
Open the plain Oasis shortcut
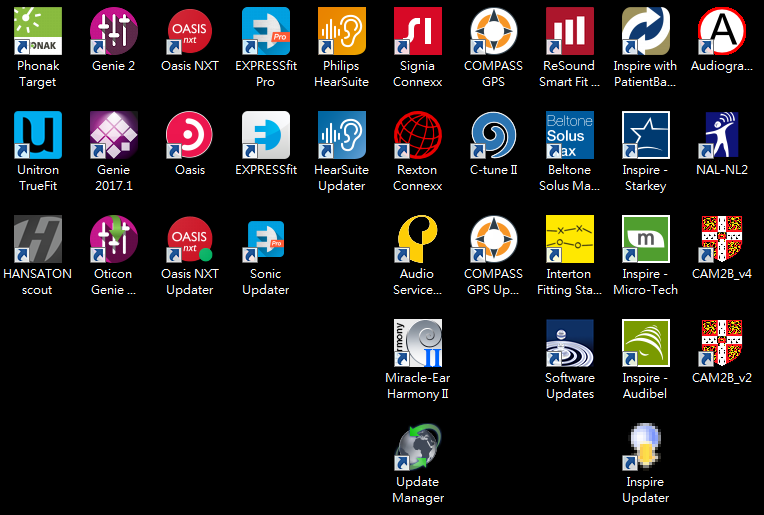click(x=190, y=135)
